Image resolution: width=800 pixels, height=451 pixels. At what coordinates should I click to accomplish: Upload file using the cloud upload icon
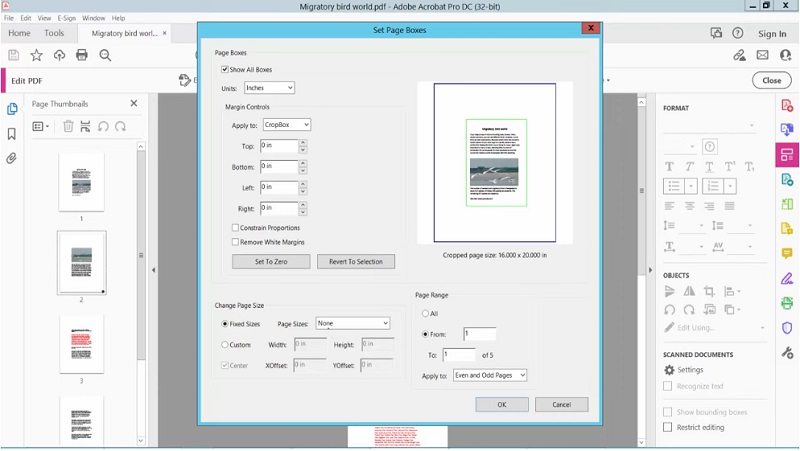tap(59, 55)
